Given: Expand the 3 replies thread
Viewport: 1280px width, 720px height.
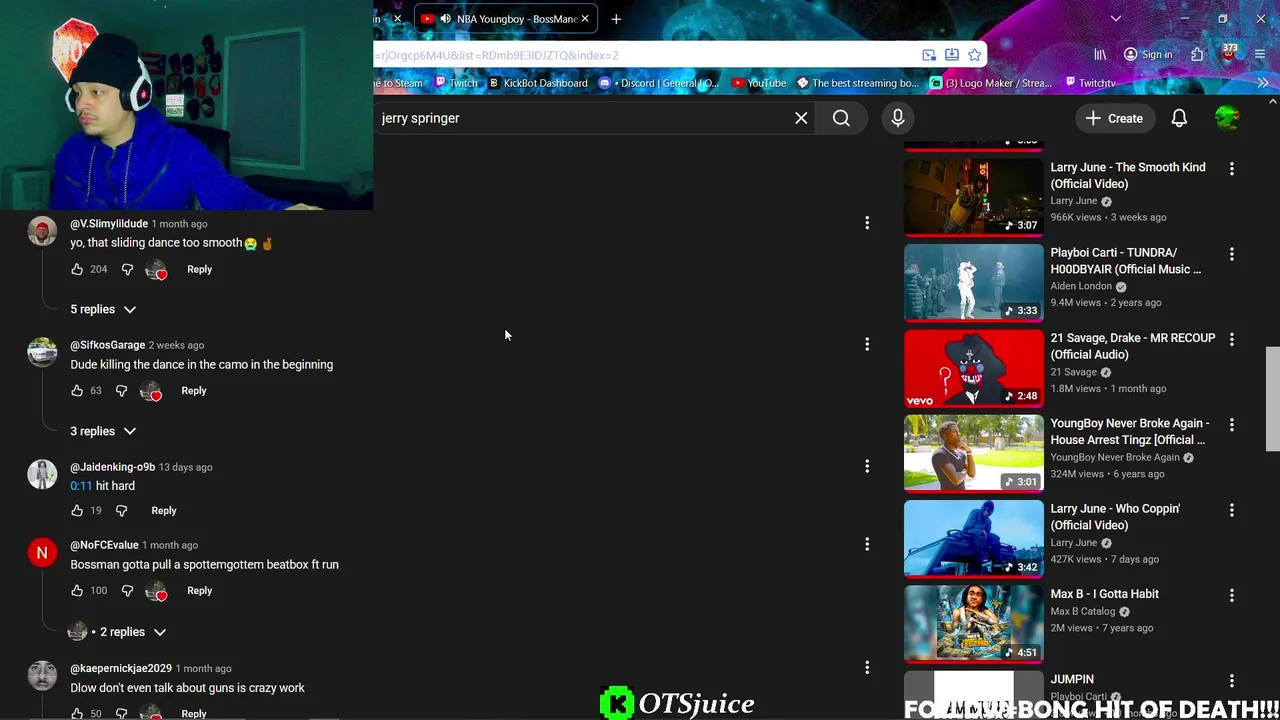Looking at the screenshot, I should tap(102, 431).
